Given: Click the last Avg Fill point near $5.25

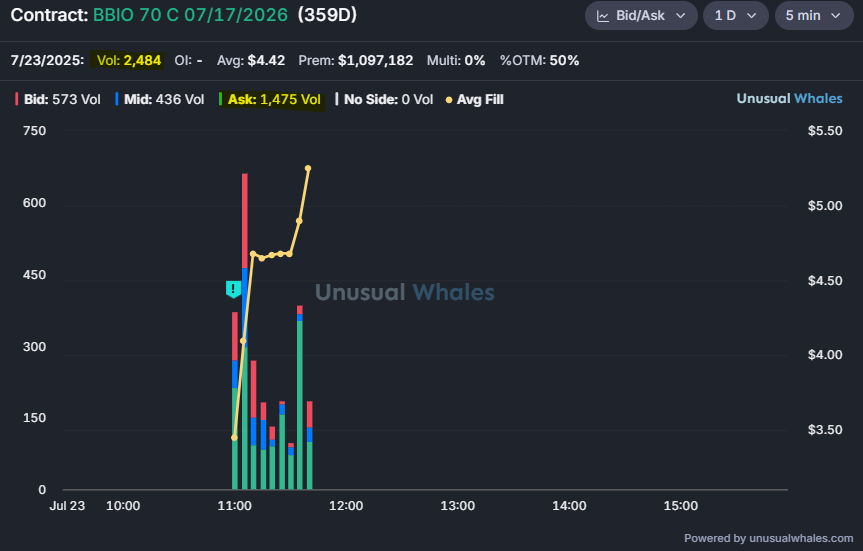Looking at the screenshot, I should point(308,168).
